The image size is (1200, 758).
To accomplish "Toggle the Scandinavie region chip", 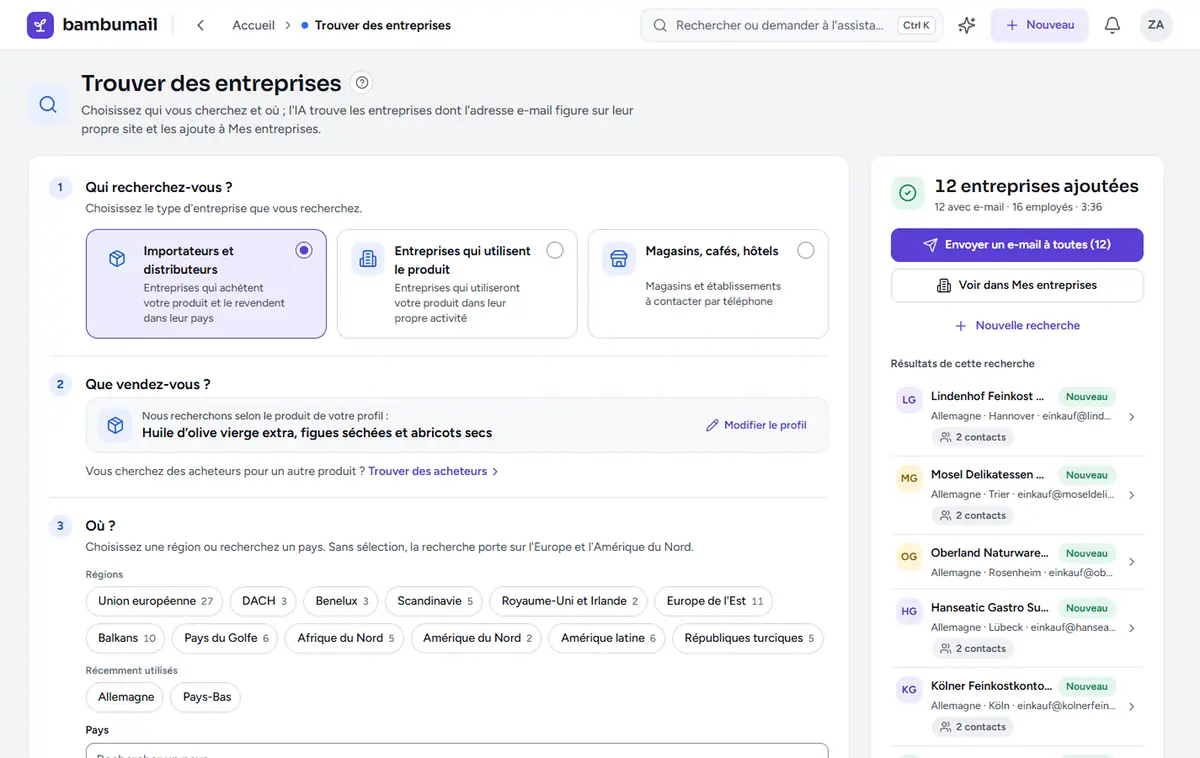I will [434, 601].
